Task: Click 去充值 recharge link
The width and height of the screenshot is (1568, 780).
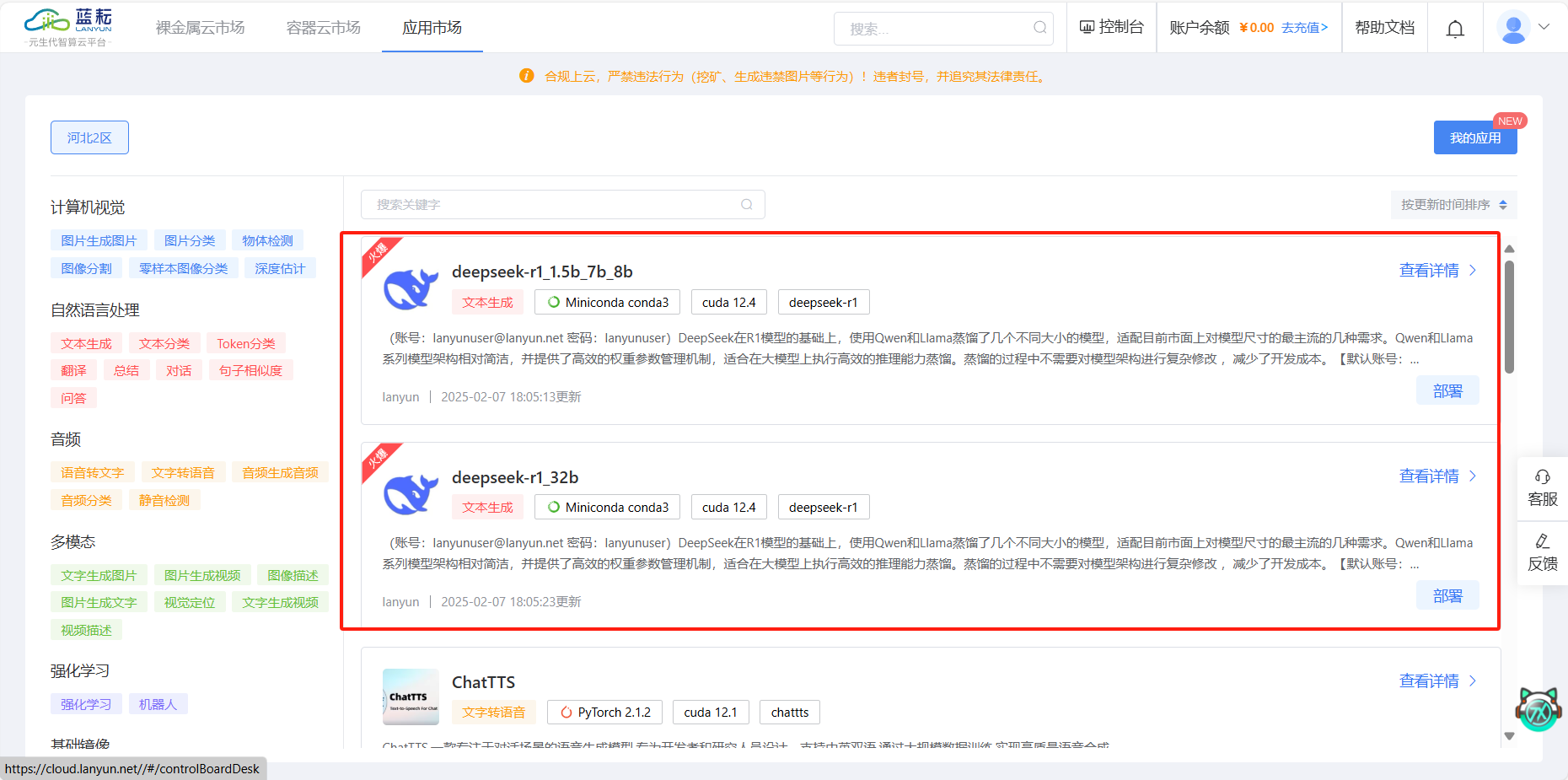Action: coord(1304,28)
